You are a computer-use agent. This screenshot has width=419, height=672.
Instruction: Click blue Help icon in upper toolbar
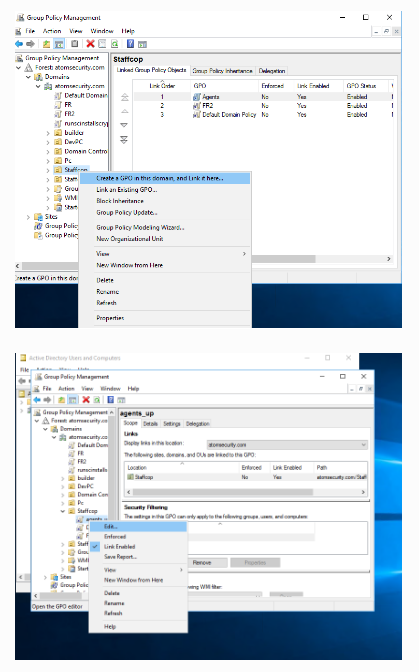pos(130,44)
